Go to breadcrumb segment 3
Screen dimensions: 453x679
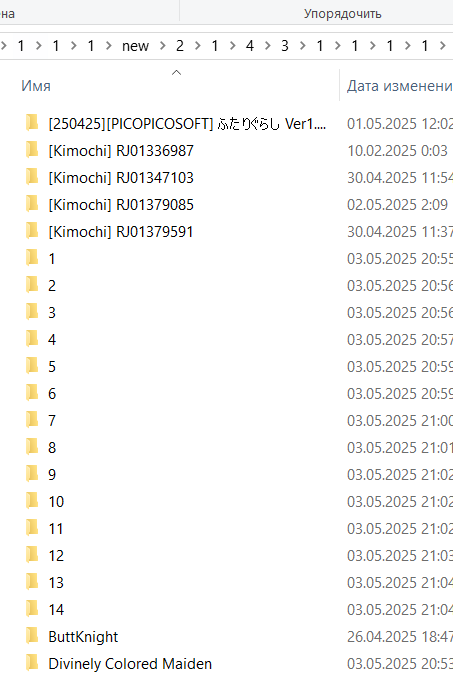coord(285,46)
